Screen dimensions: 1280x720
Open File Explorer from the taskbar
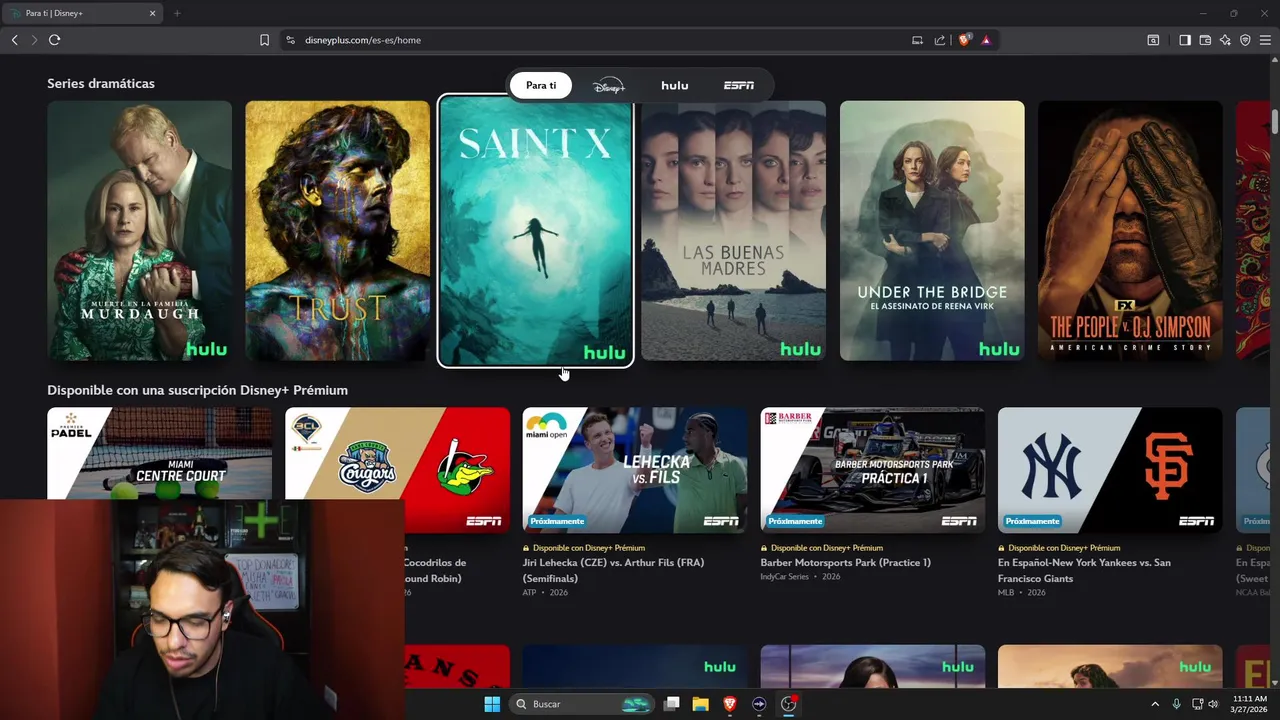pos(701,704)
